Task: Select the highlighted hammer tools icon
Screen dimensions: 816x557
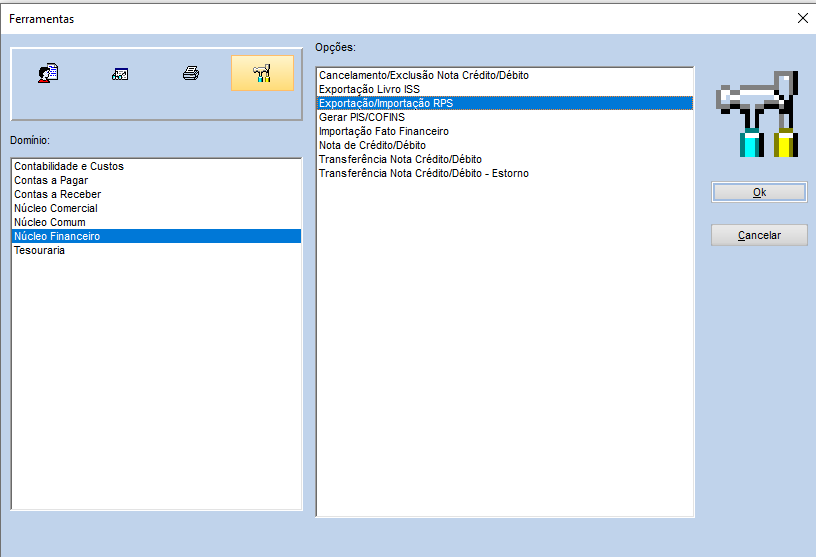Action: click(x=262, y=73)
